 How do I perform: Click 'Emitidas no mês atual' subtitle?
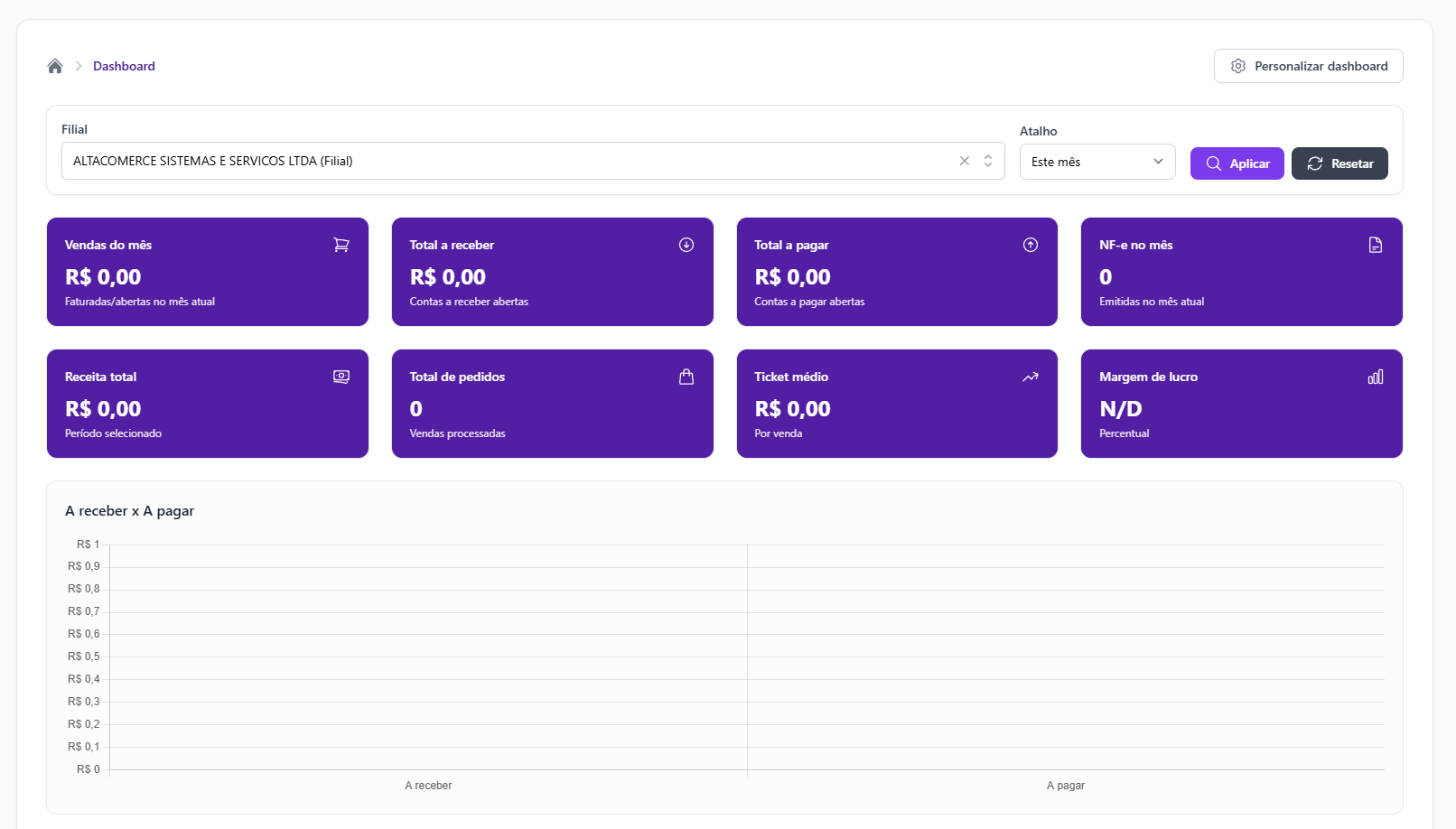pos(1152,302)
